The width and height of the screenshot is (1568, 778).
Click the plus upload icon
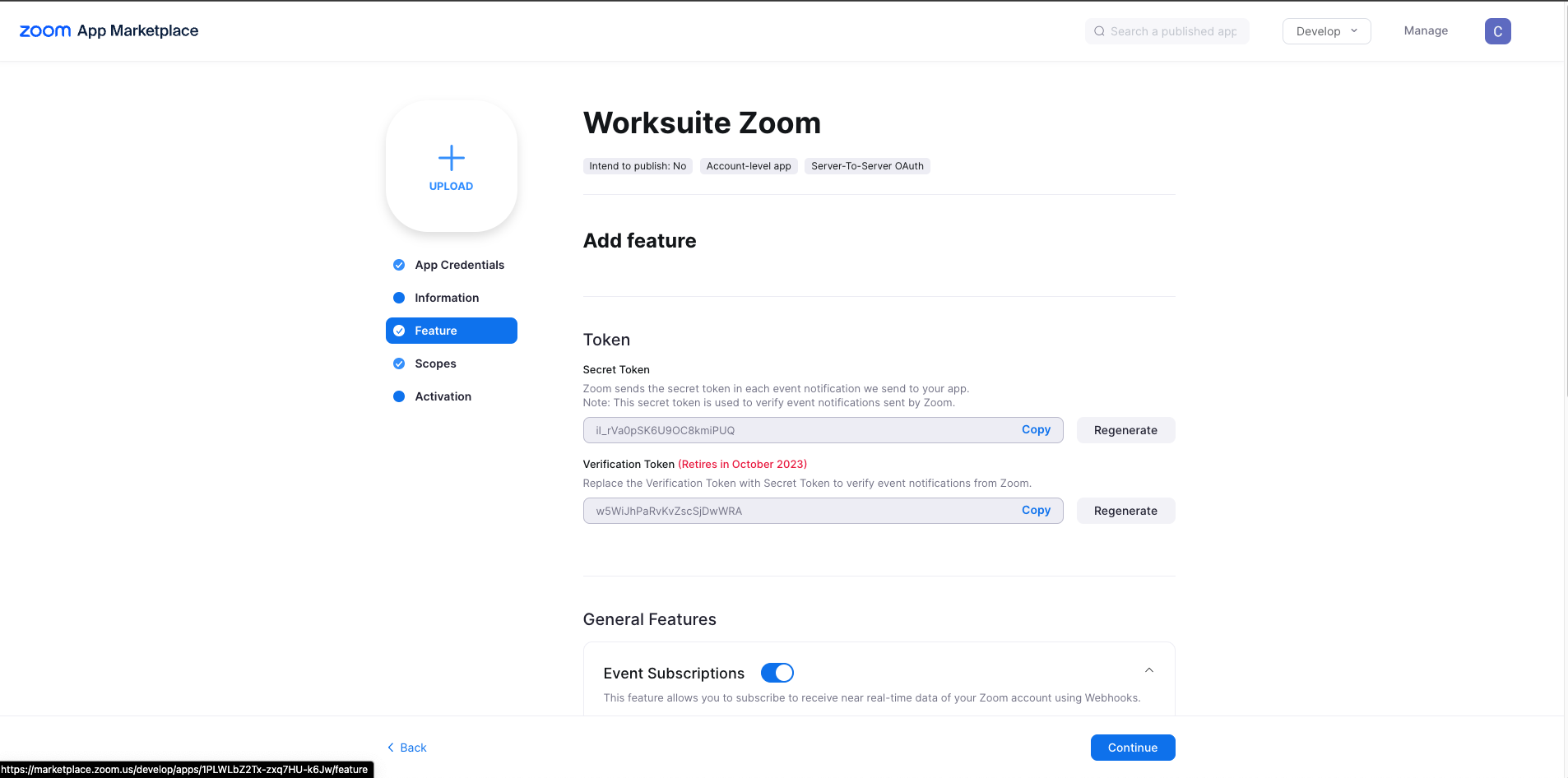451,157
